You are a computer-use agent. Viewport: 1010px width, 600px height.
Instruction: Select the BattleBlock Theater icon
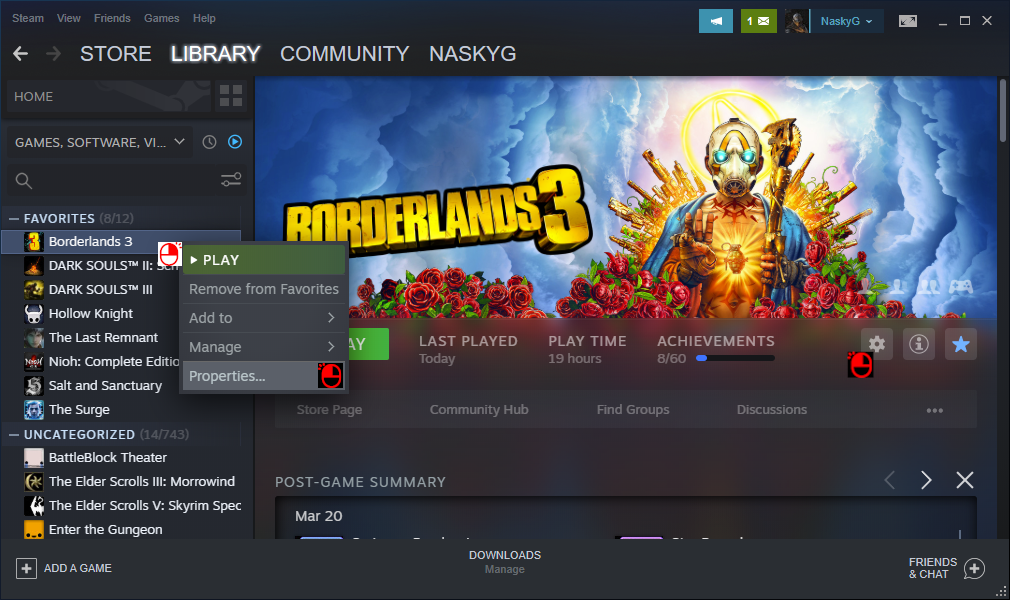coord(33,458)
